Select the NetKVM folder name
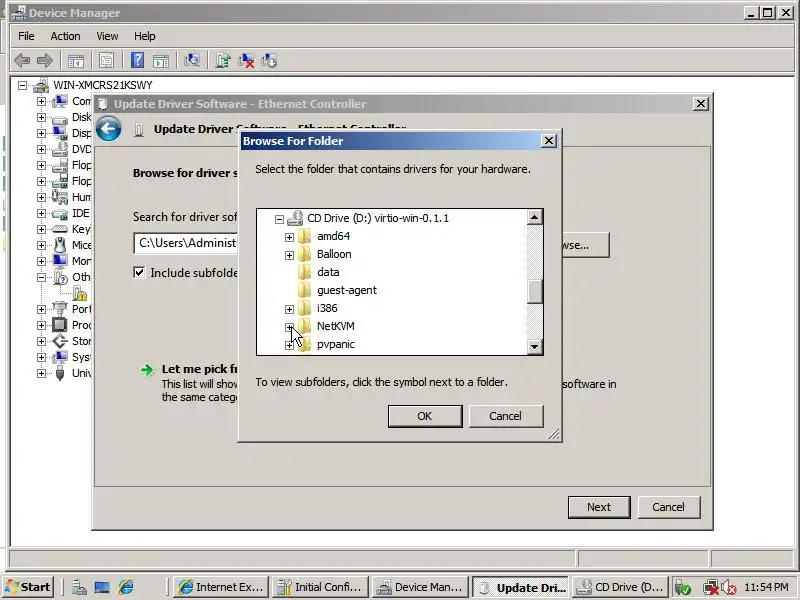This screenshot has width=800, height=600. point(336,327)
